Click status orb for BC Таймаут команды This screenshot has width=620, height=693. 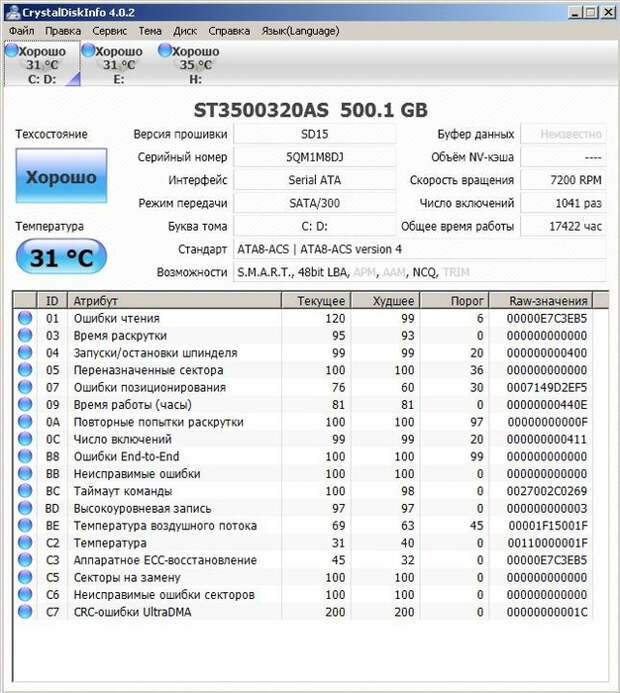tap(25, 490)
